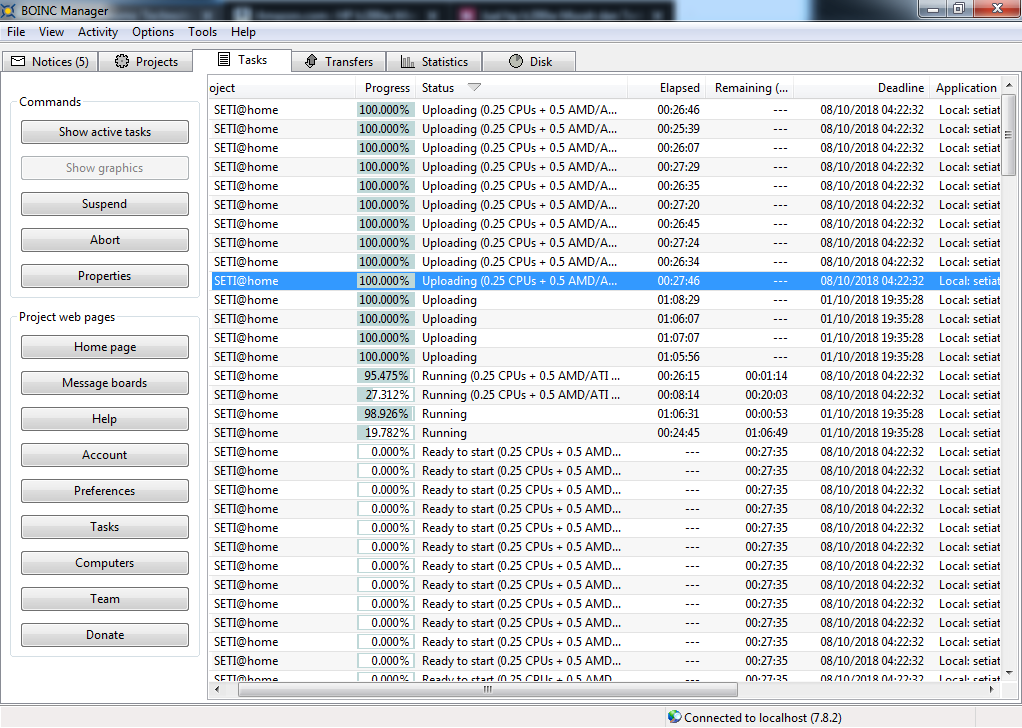Screen dimensions: 1022x728
Task: Sort by the Progress column header
Action: tap(386, 87)
